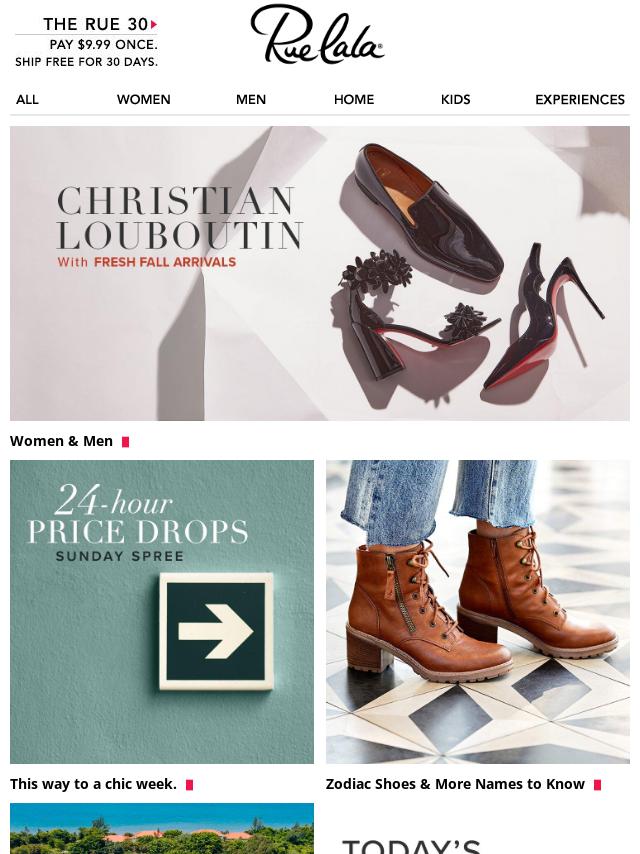
Task: Click the tropical resort image tile
Action: point(162,828)
